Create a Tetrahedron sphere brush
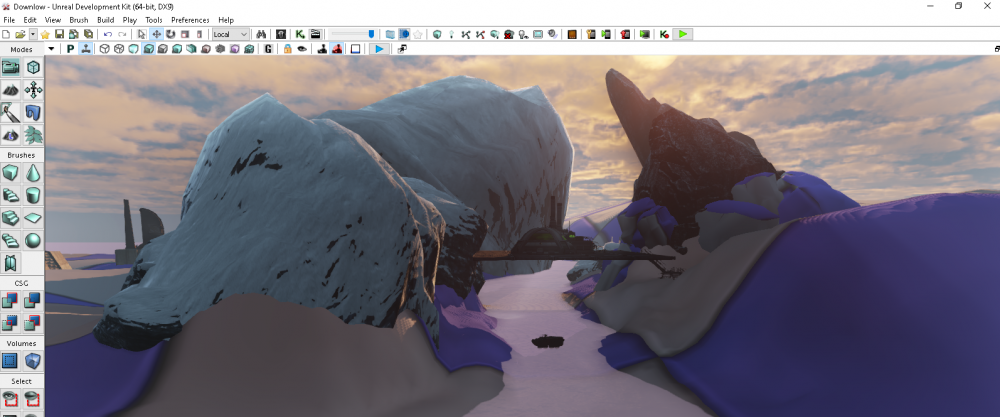Screen dimensions: 1000x417 [x=33, y=240]
